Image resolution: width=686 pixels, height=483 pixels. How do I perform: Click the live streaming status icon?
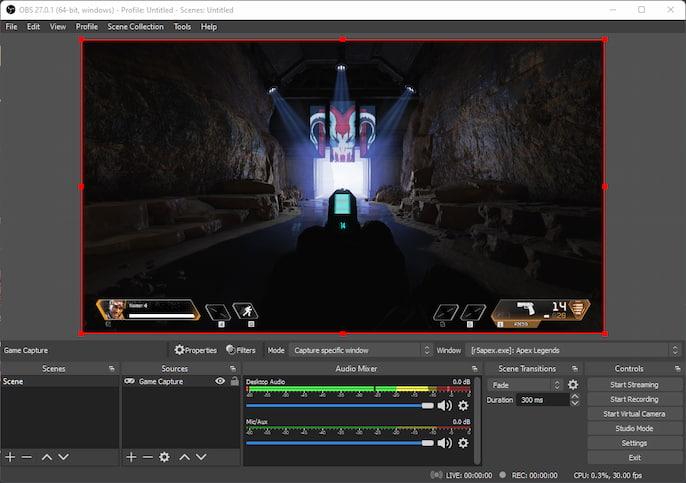click(x=436, y=475)
